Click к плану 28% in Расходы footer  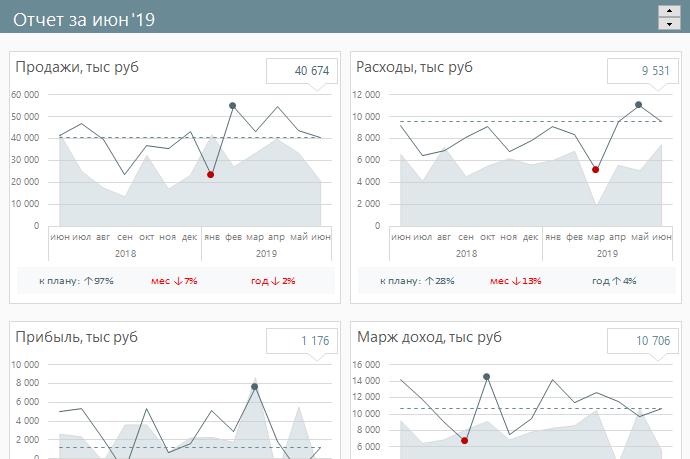[417, 281]
